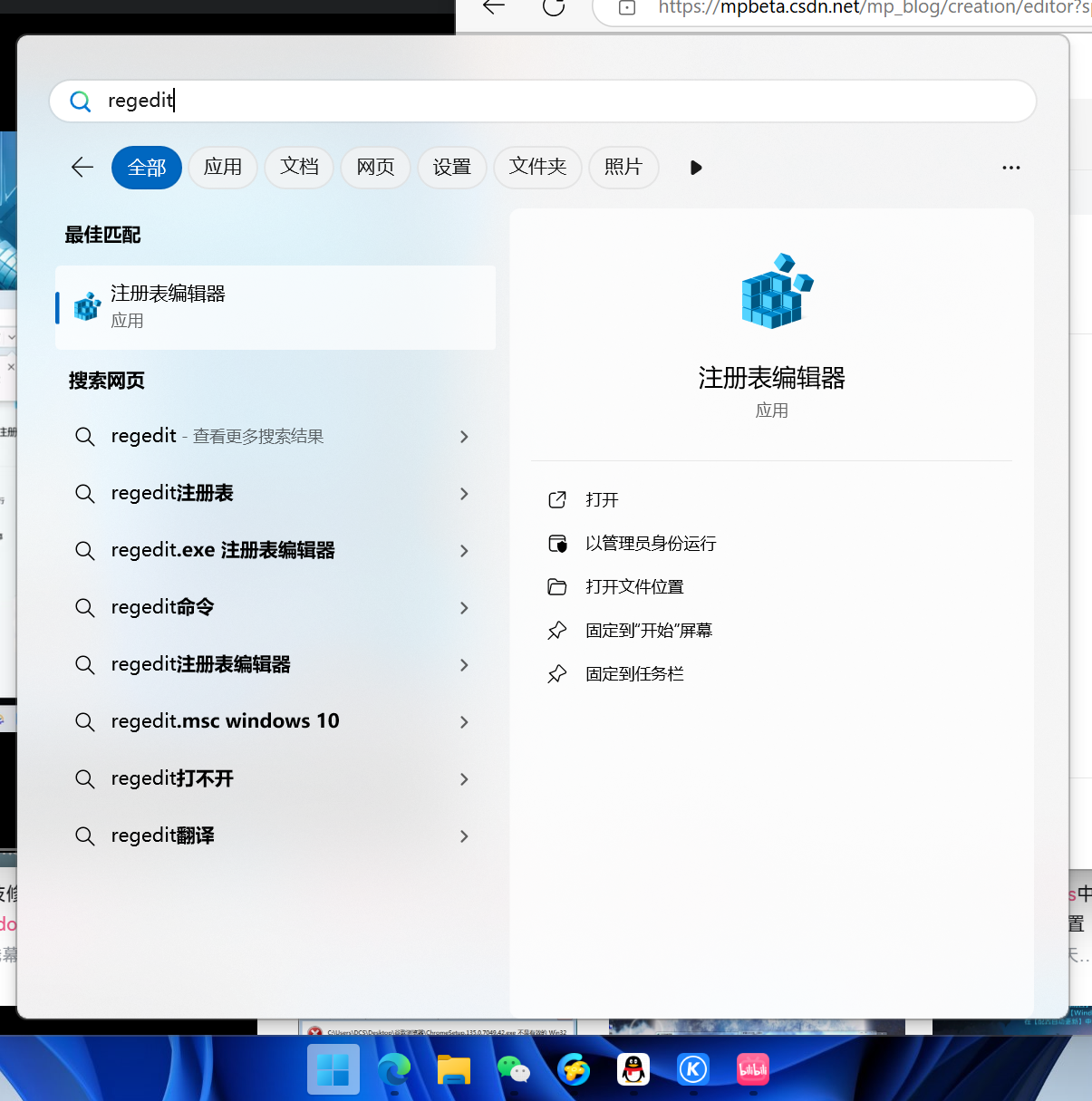Open File Explorer from taskbar
Screen dimensions: 1092x1101
(454, 1069)
